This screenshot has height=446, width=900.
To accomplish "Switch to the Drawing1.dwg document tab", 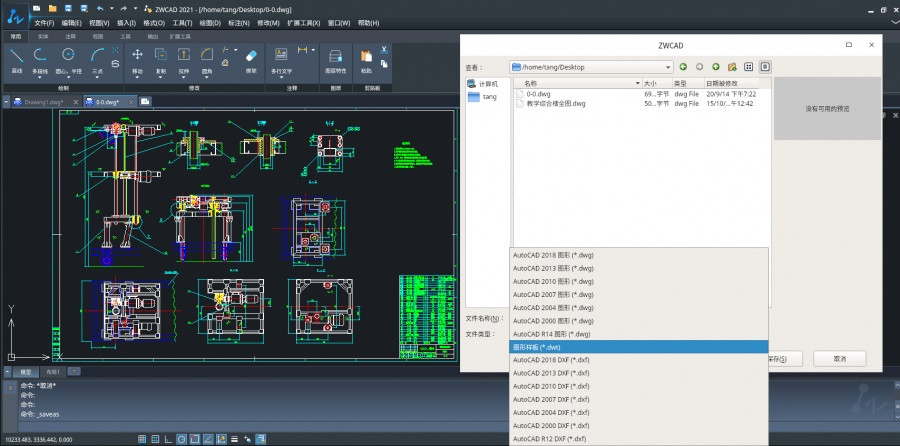I will [x=43, y=101].
